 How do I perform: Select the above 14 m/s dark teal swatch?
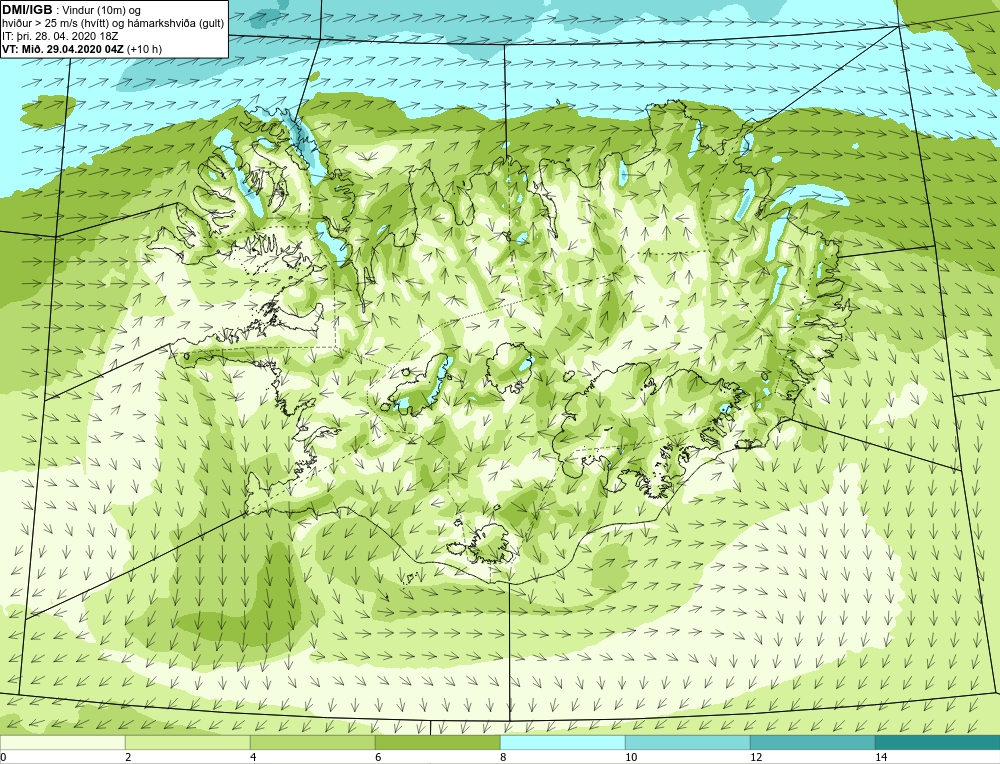pyautogui.click(x=938, y=742)
